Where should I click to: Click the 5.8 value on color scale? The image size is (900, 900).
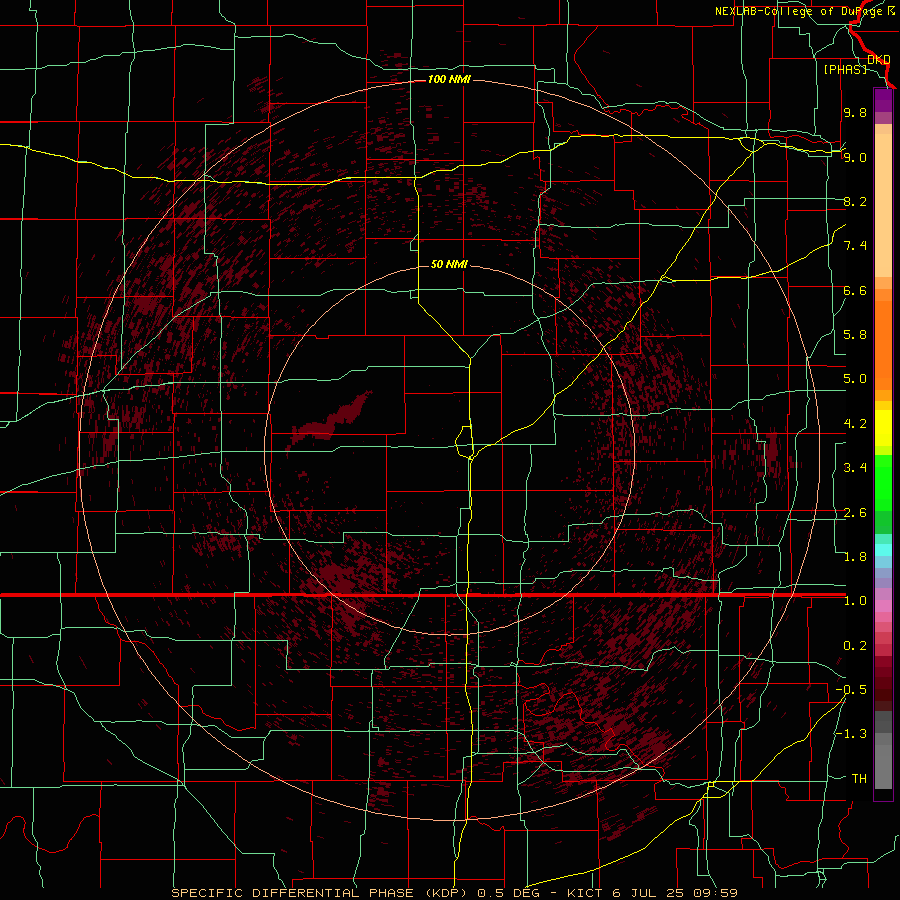click(x=855, y=335)
